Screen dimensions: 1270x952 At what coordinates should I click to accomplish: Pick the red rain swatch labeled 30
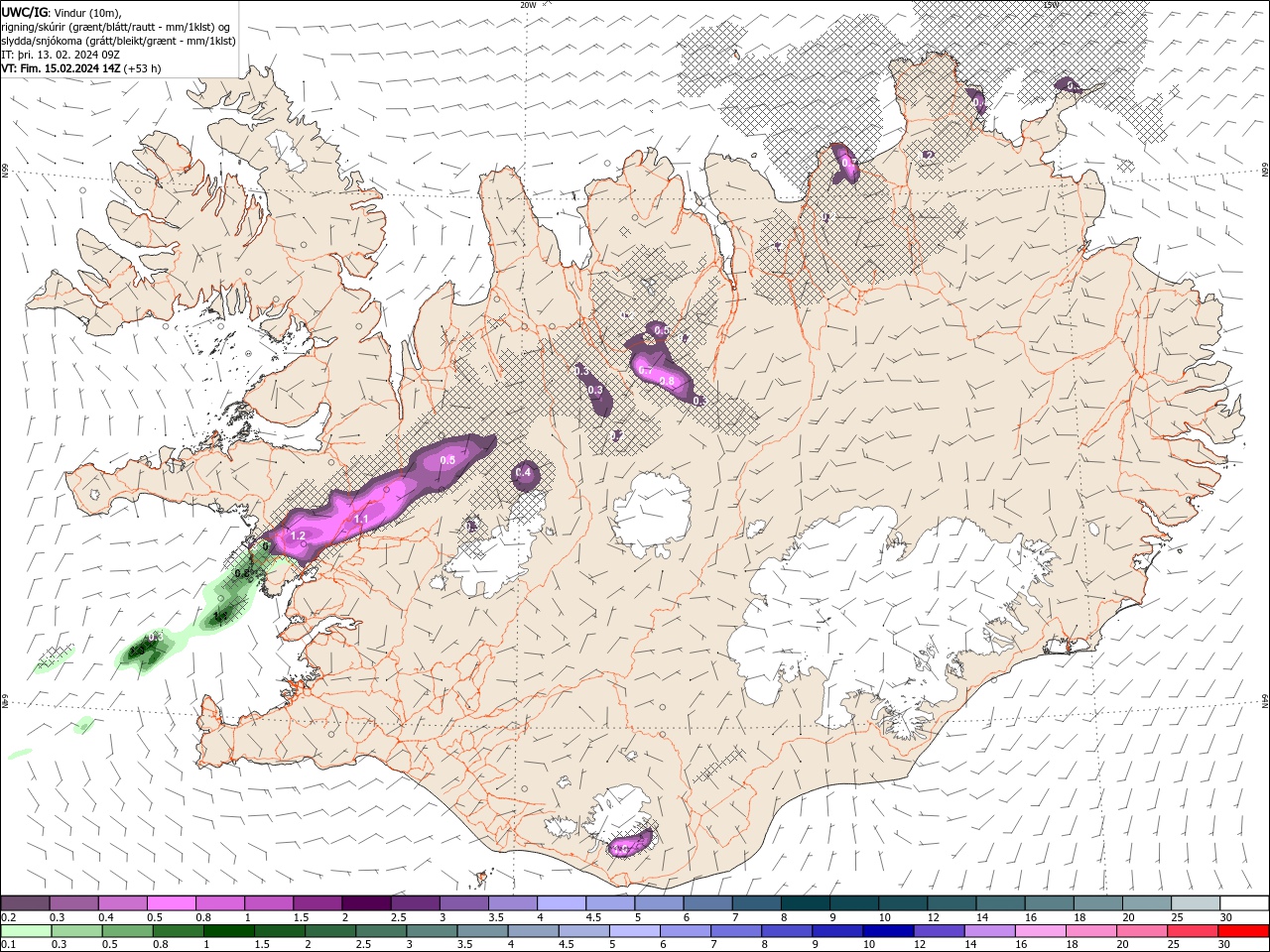[x=1243, y=931]
